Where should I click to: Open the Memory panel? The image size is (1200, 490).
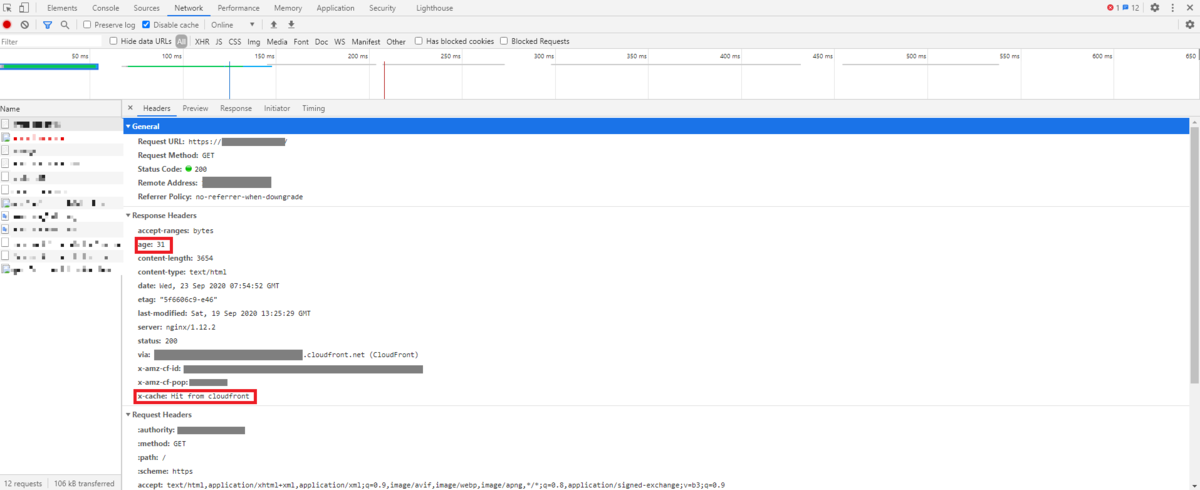(288, 8)
